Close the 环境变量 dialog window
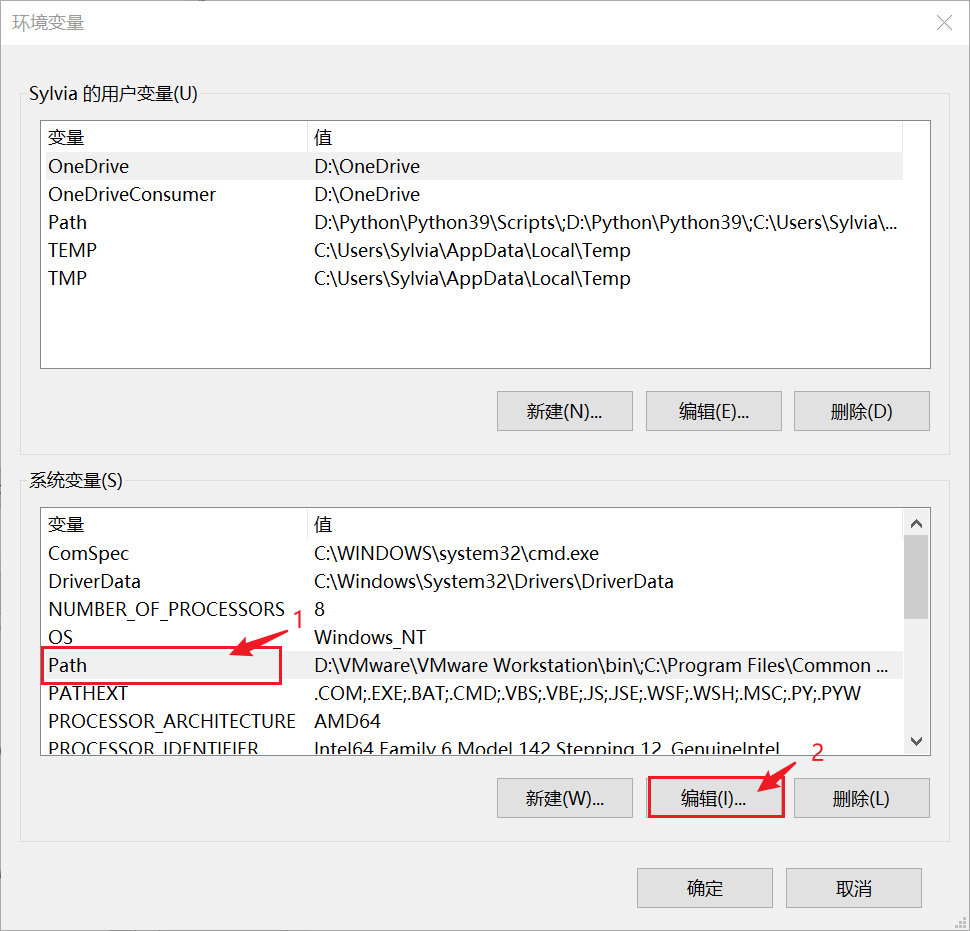The width and height of the screenshot is (970, 931). [944, 23]
